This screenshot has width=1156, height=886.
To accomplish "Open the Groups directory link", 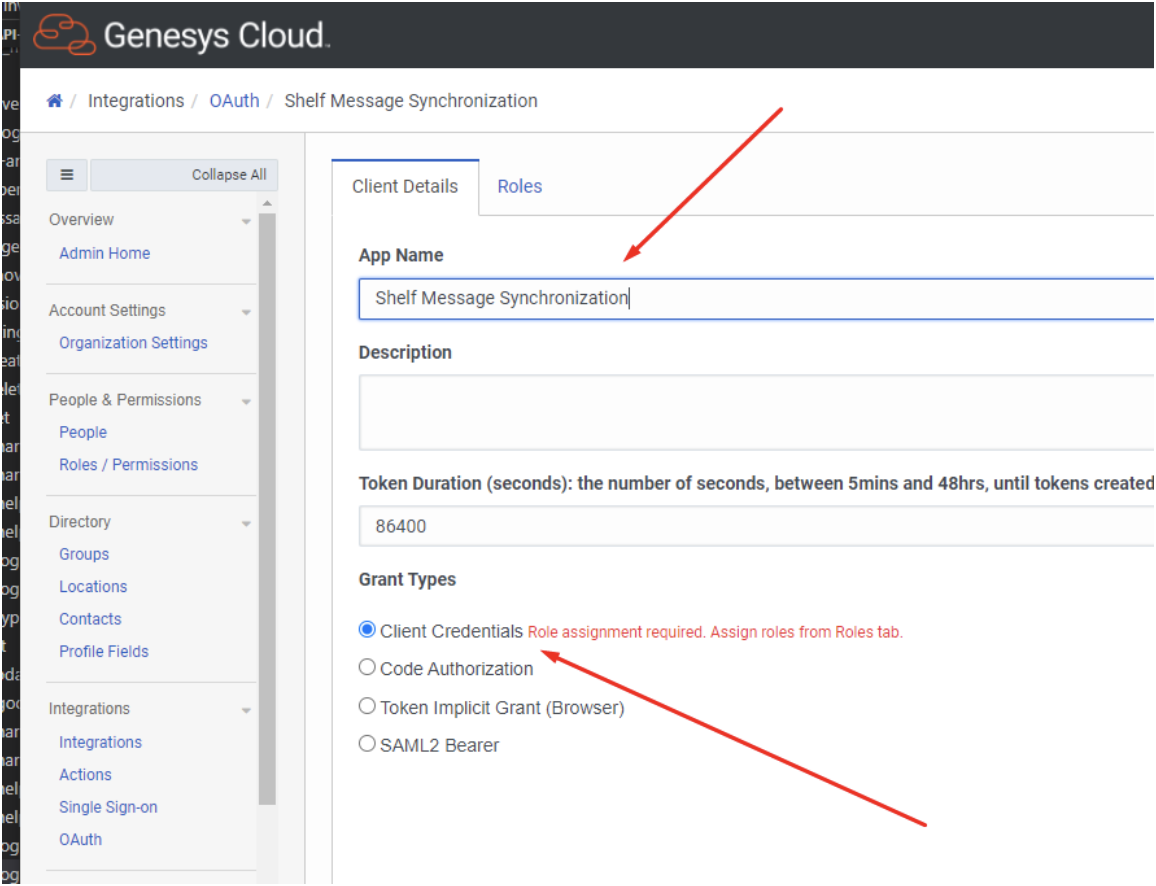I will [x=84, y=554].
